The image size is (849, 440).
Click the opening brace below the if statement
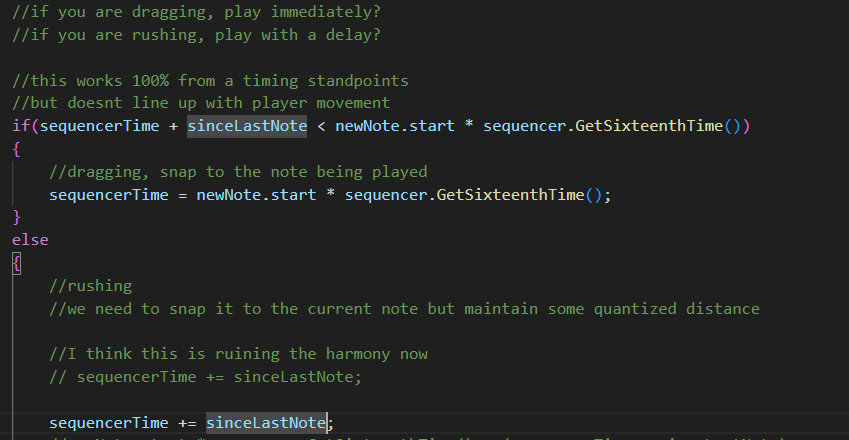coord(16,148)
